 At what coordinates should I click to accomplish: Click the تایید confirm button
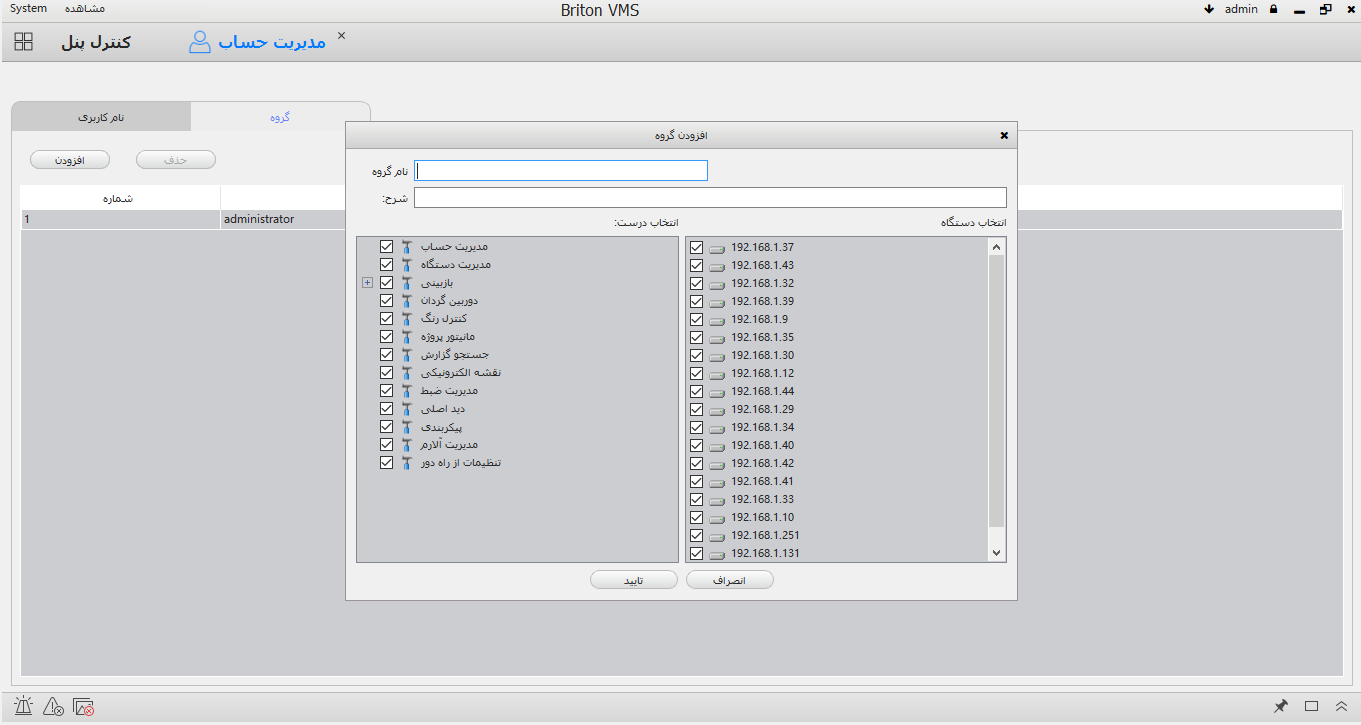click(x=633, y=580)
